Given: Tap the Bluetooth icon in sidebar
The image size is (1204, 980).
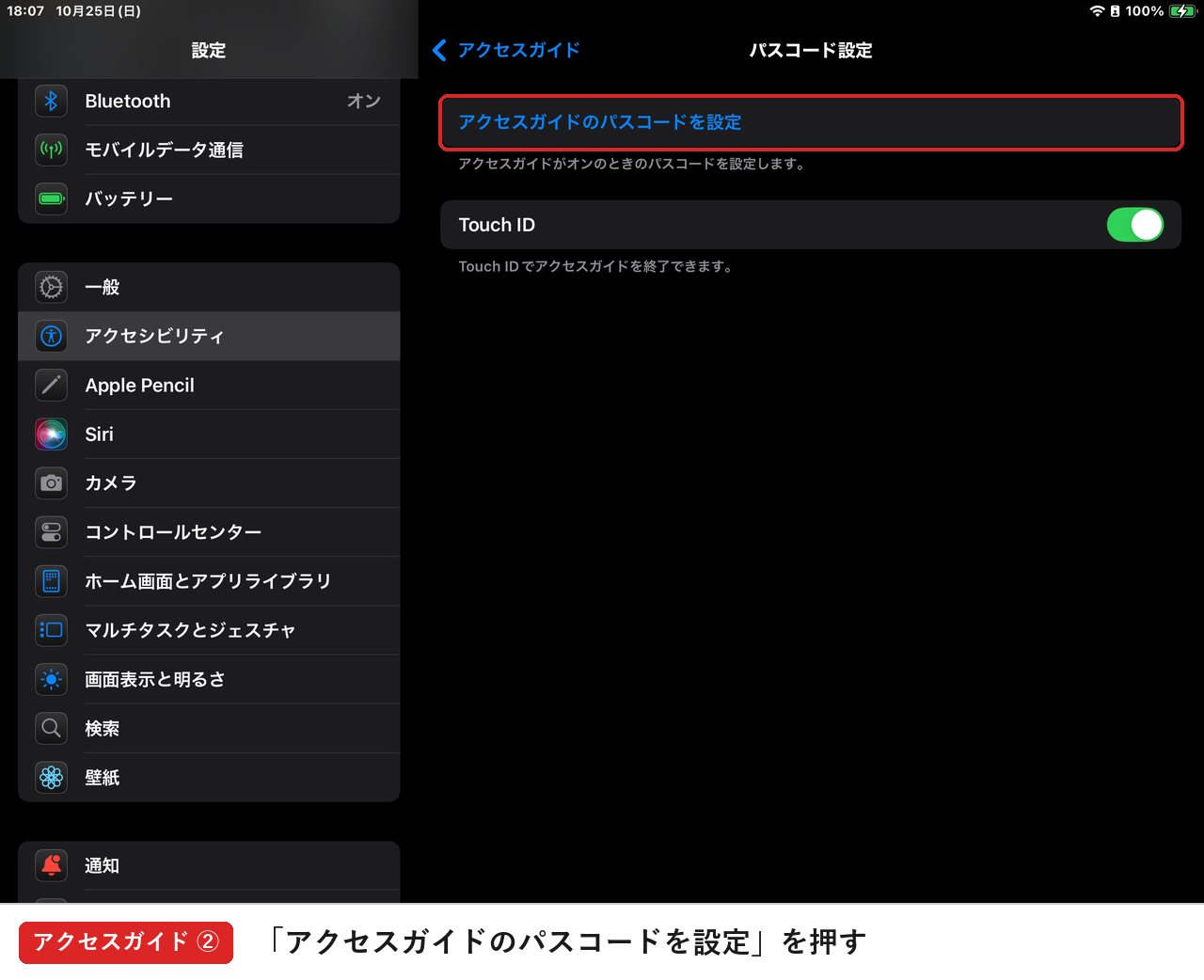Looking at the screenshot, I should coord(52,101).
